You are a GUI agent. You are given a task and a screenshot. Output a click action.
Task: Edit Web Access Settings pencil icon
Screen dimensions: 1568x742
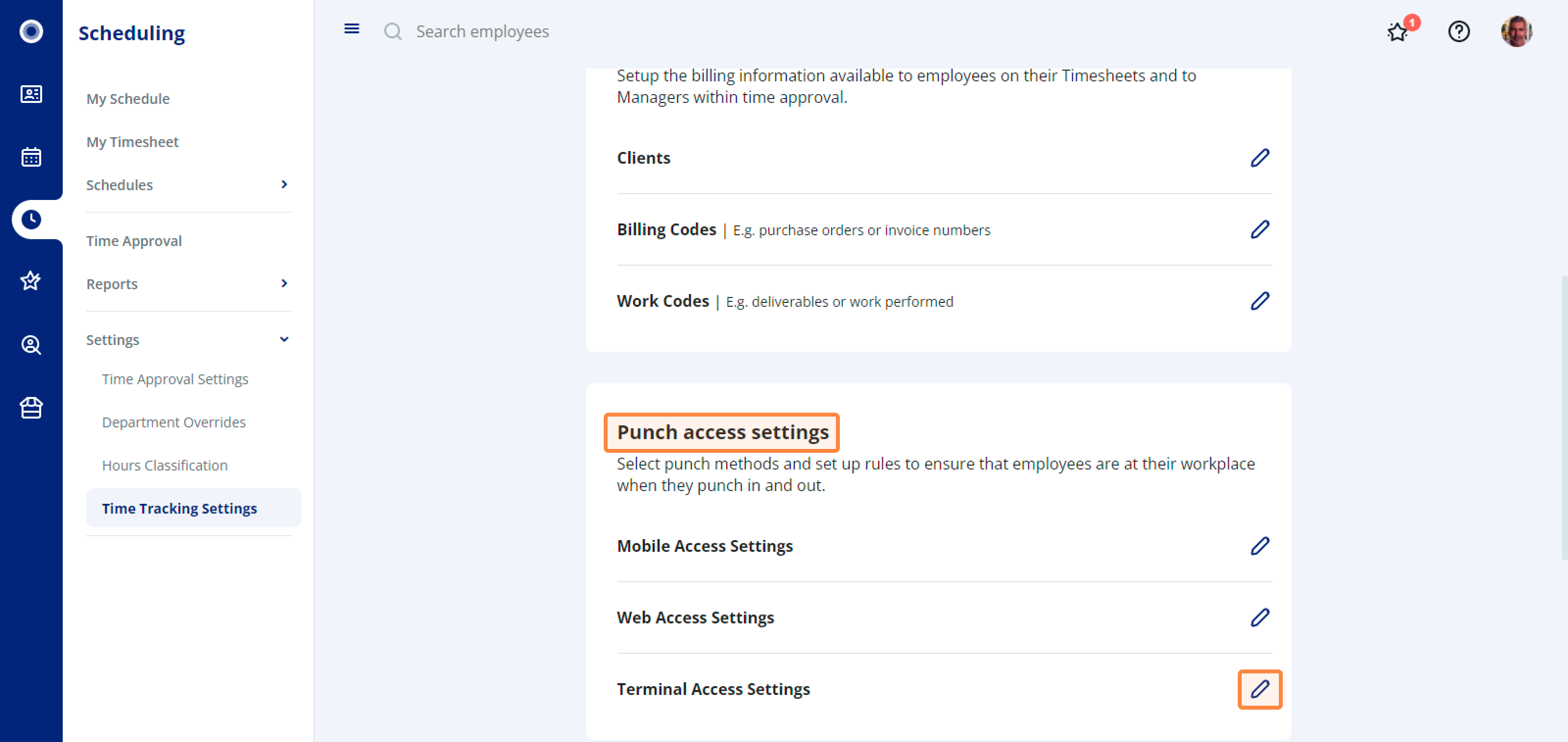[1259, 618]
